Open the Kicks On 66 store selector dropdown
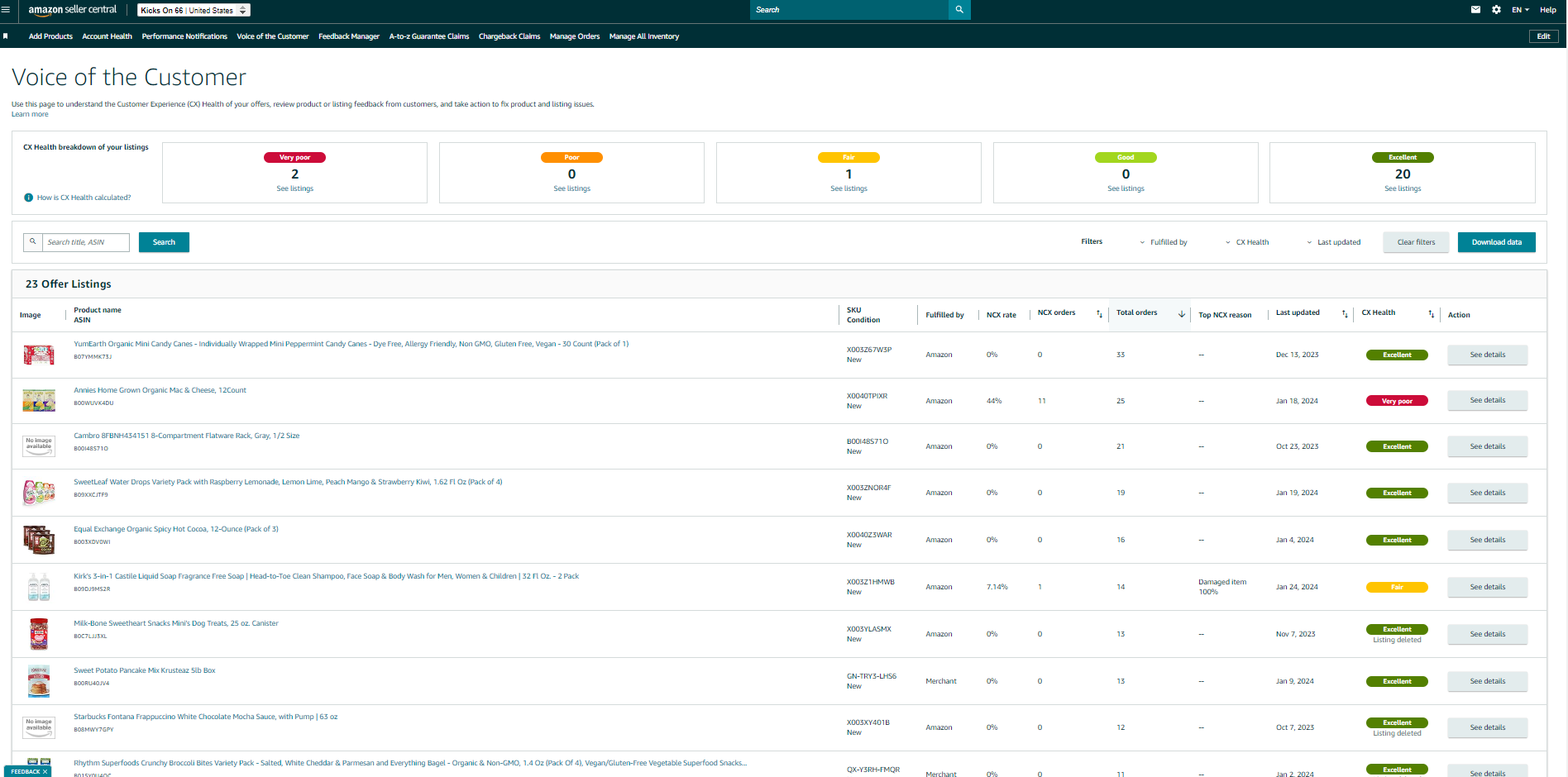Viewport: 1568px width, 777px height. tap(194, 10)
